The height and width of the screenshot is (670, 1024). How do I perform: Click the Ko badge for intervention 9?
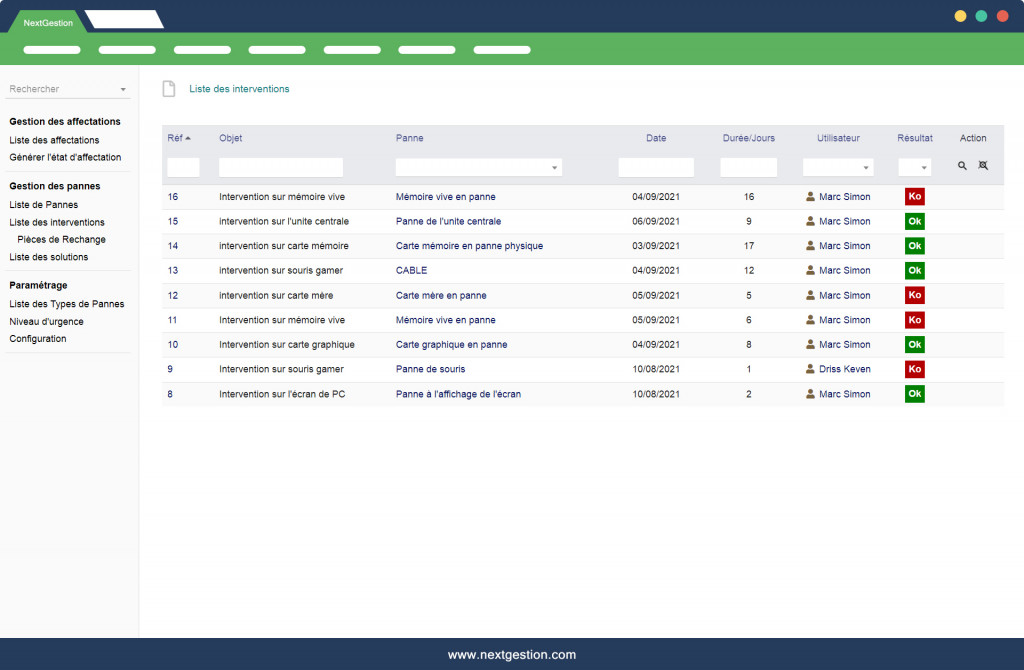point(914,369)
